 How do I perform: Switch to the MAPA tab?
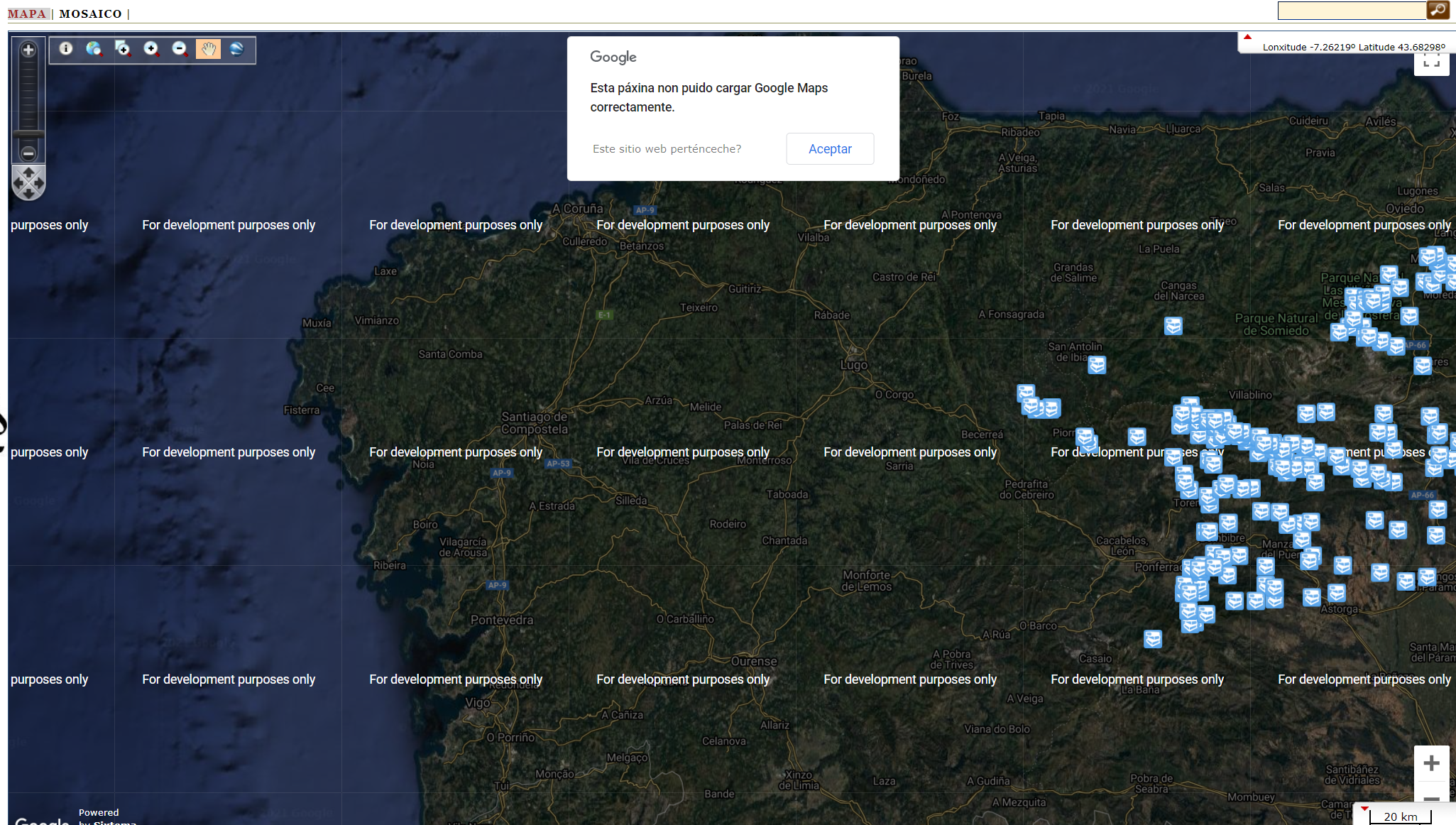(x=27, y=13)
